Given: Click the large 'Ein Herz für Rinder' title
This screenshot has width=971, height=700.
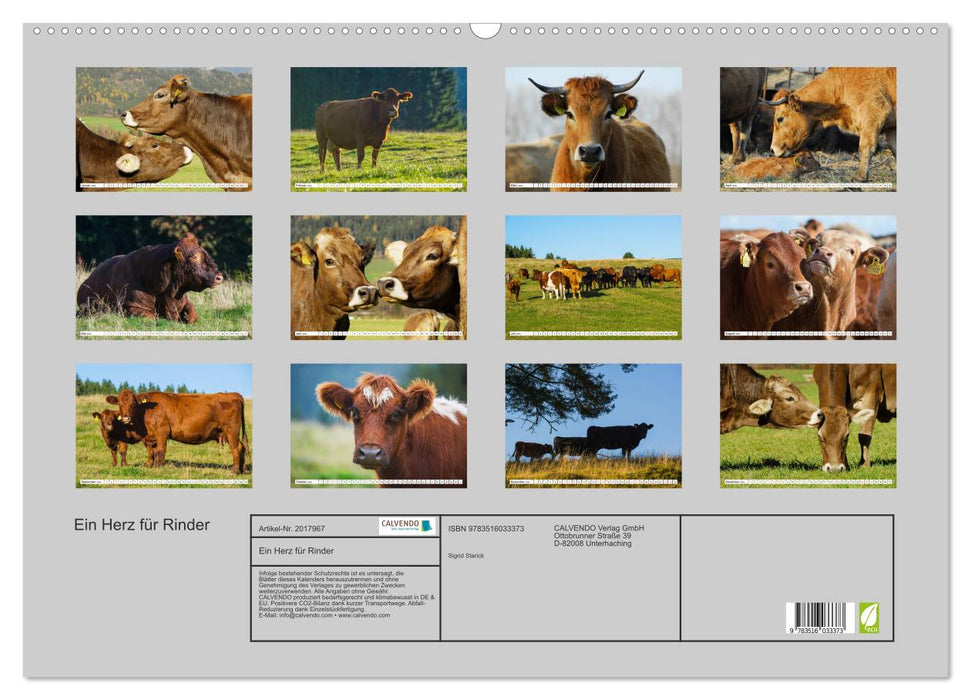Looking at the screenshot, I should pos(142,525).
